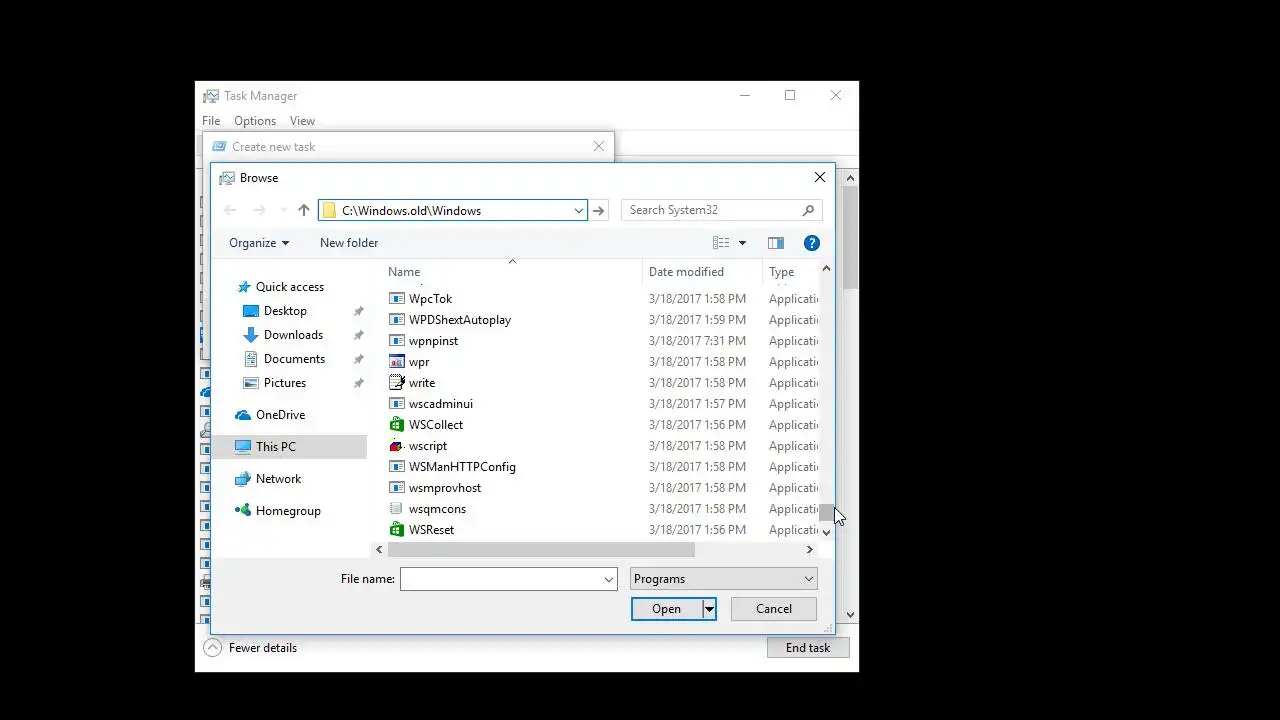Open the Programs file type dropdown
The width and height of the screenshot is (1280, 720).
point(724,579)
